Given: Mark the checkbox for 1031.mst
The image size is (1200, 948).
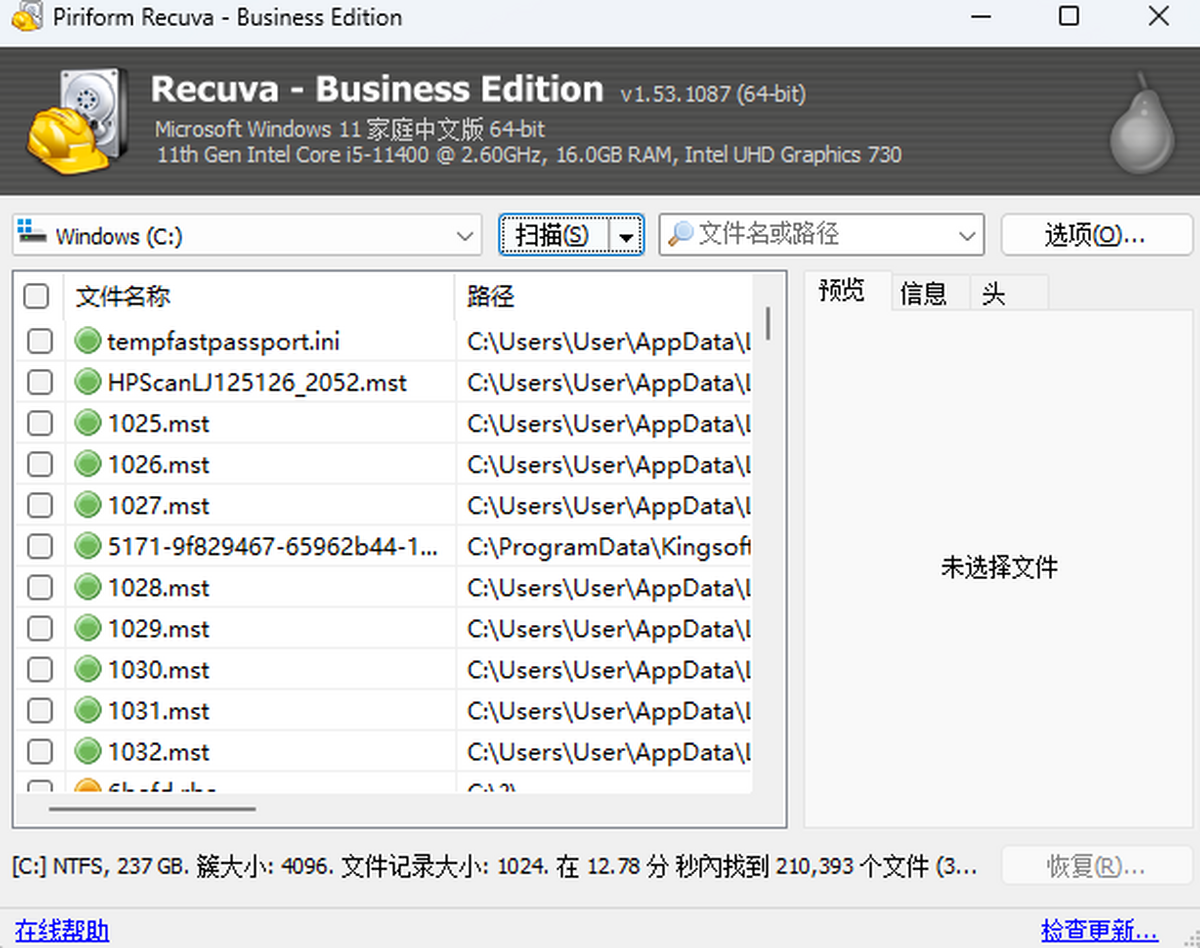Looking at the screenshot, I should (39, 711).
